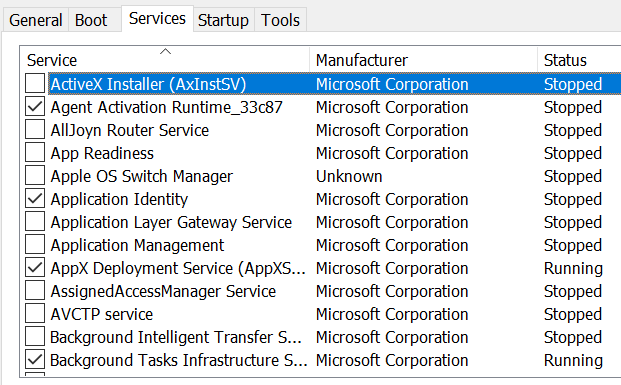Viewport: 621px width, 385px height.
Task: Click Stopped status of AssignedAccessManager Service
Action: [573, 291]
